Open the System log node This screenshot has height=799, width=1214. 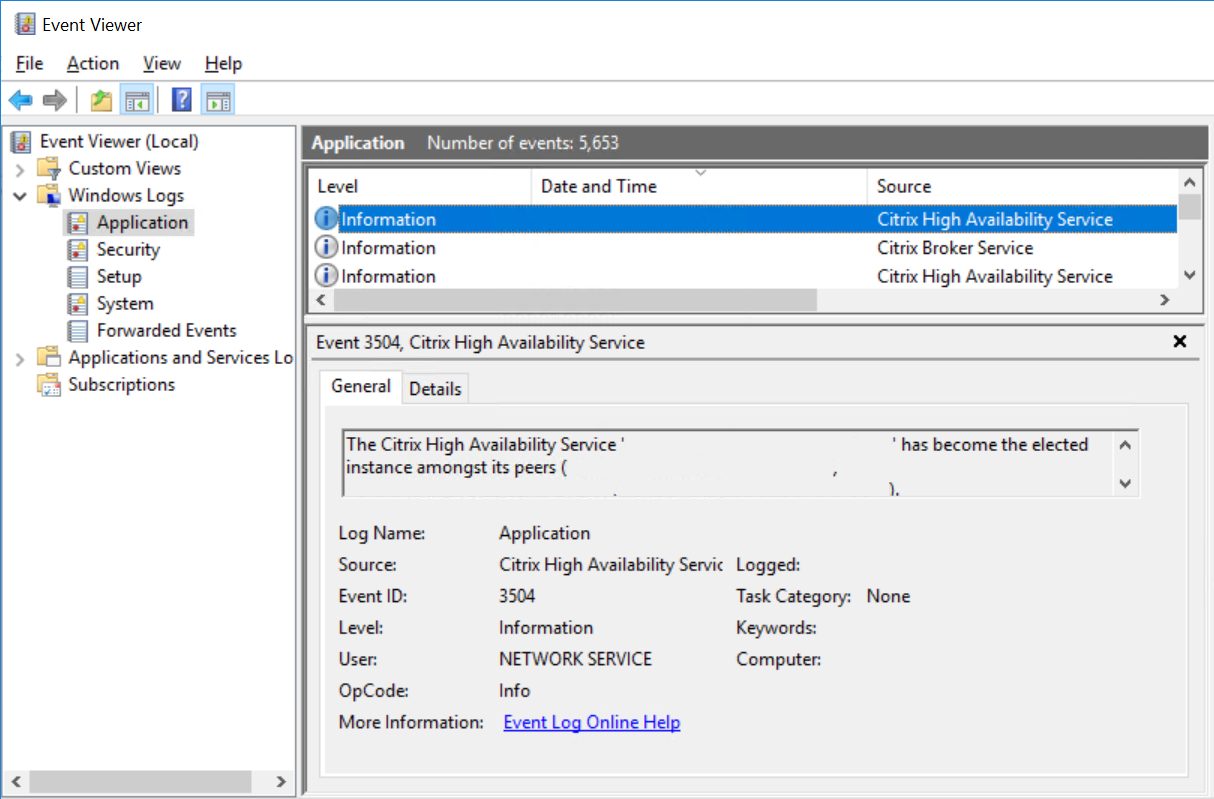124,303
